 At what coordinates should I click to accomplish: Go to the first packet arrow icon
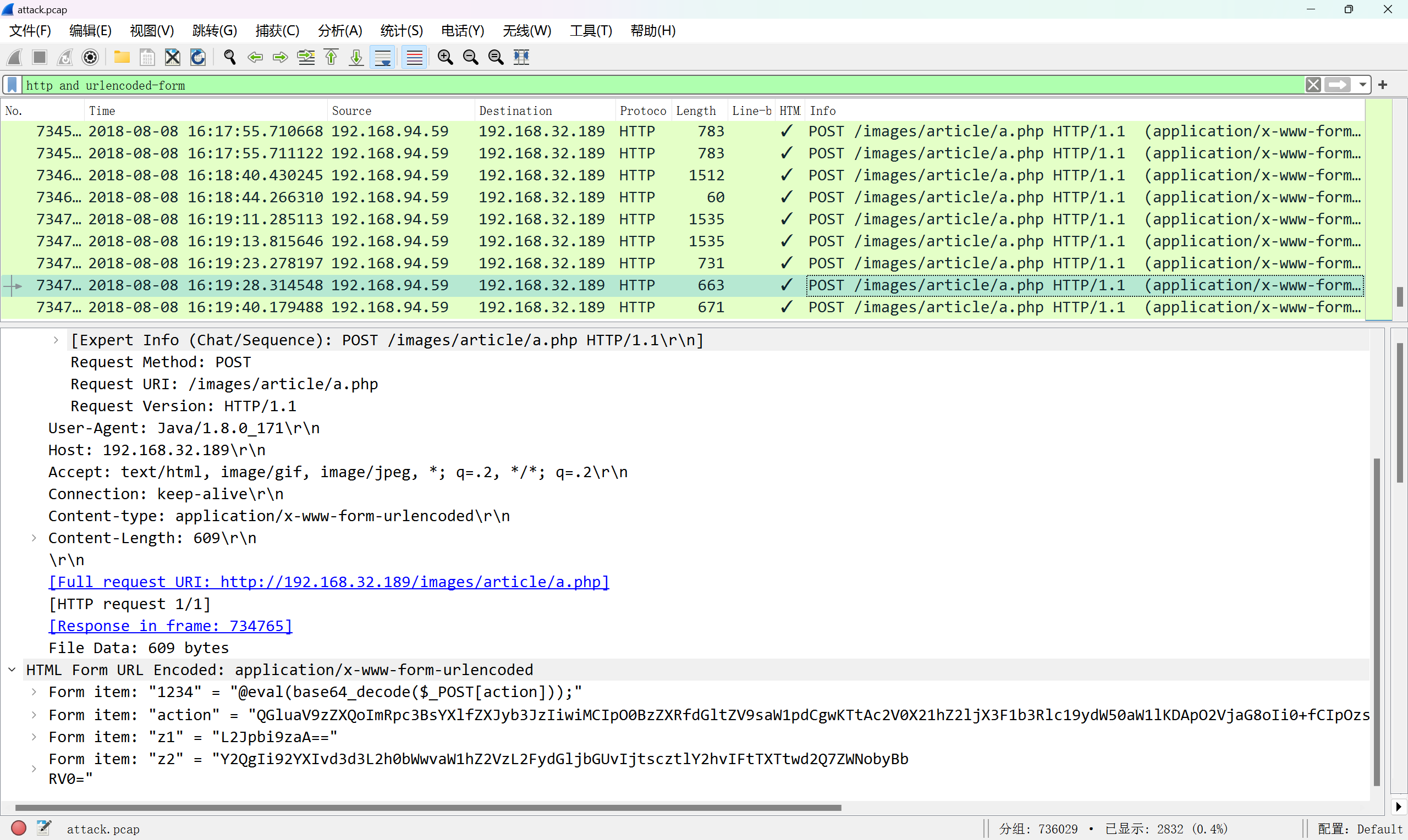(331, 57)
